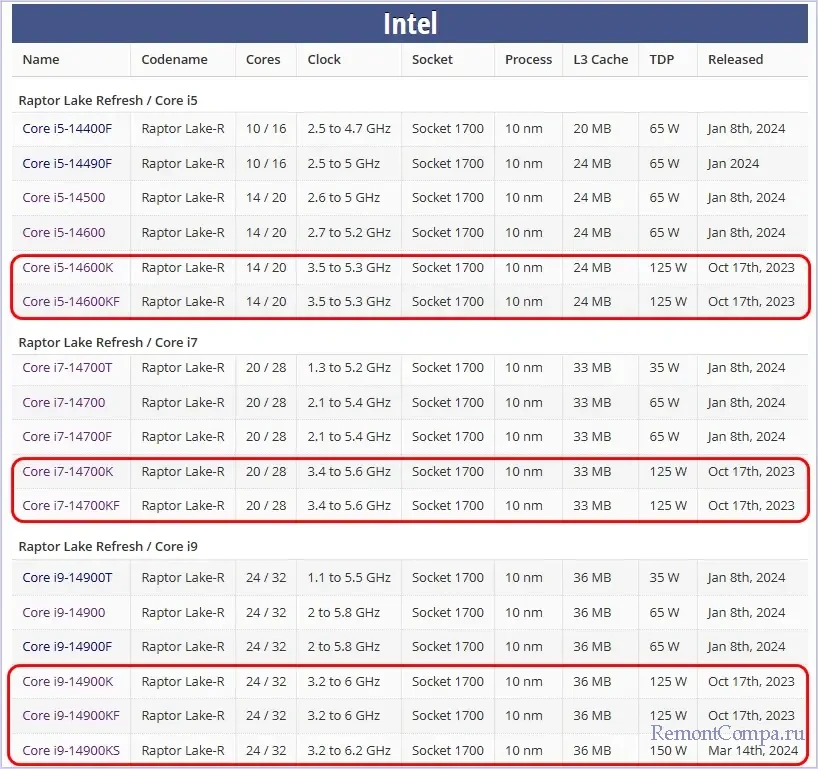Open the Core i5-14600KF page link
Viewport: 818px width, 769px height.
(70, 301)
